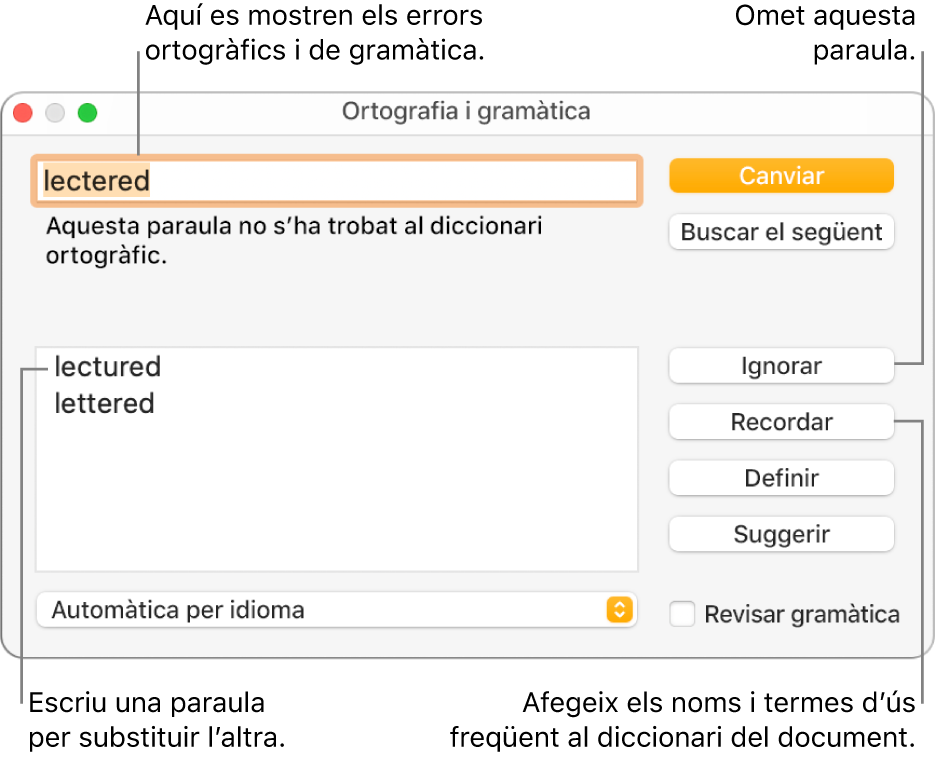Click the Revisar gramàtica label text
Image resolution: width=935 pixels, height=764 pixels.
coord(802,615)
